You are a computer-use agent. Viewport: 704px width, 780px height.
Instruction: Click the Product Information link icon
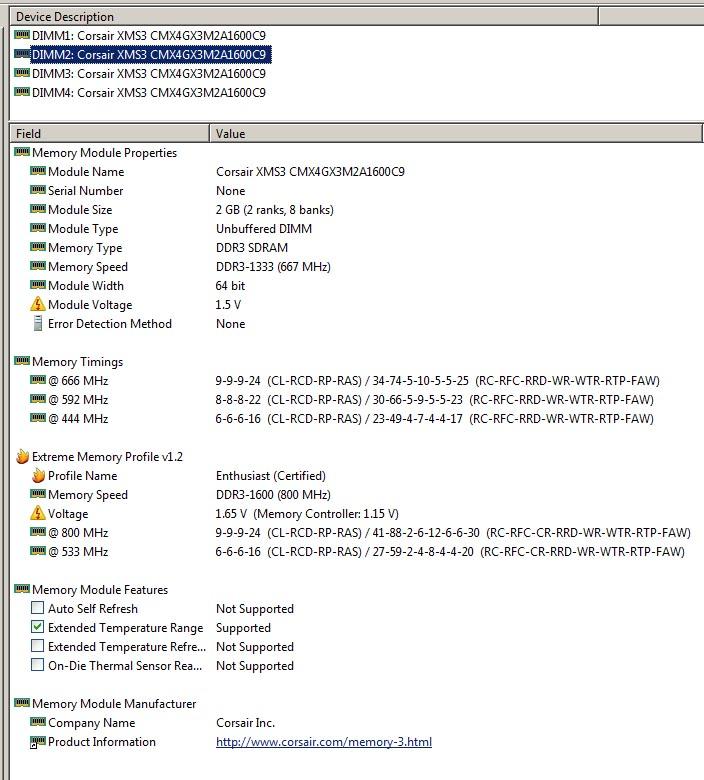(x=38, y=742)
